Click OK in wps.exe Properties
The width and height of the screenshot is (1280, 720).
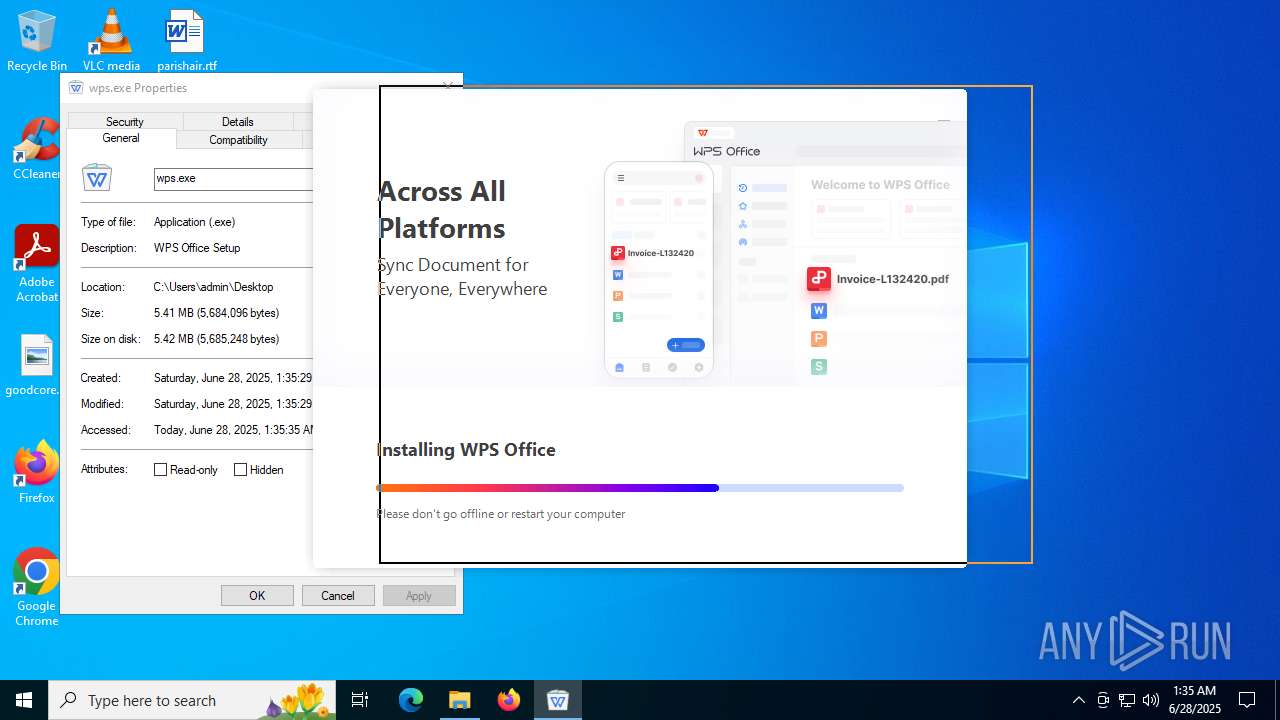[257, 596]
